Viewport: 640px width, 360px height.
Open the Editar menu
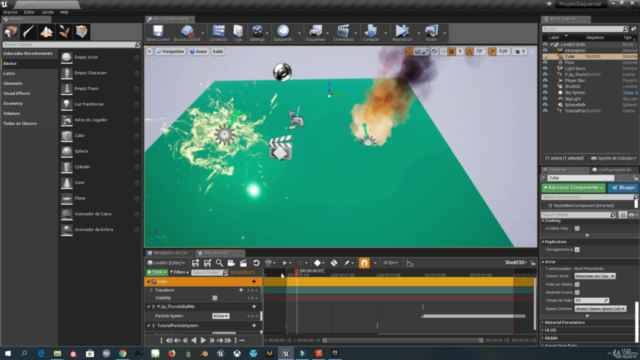coord(29,12)
